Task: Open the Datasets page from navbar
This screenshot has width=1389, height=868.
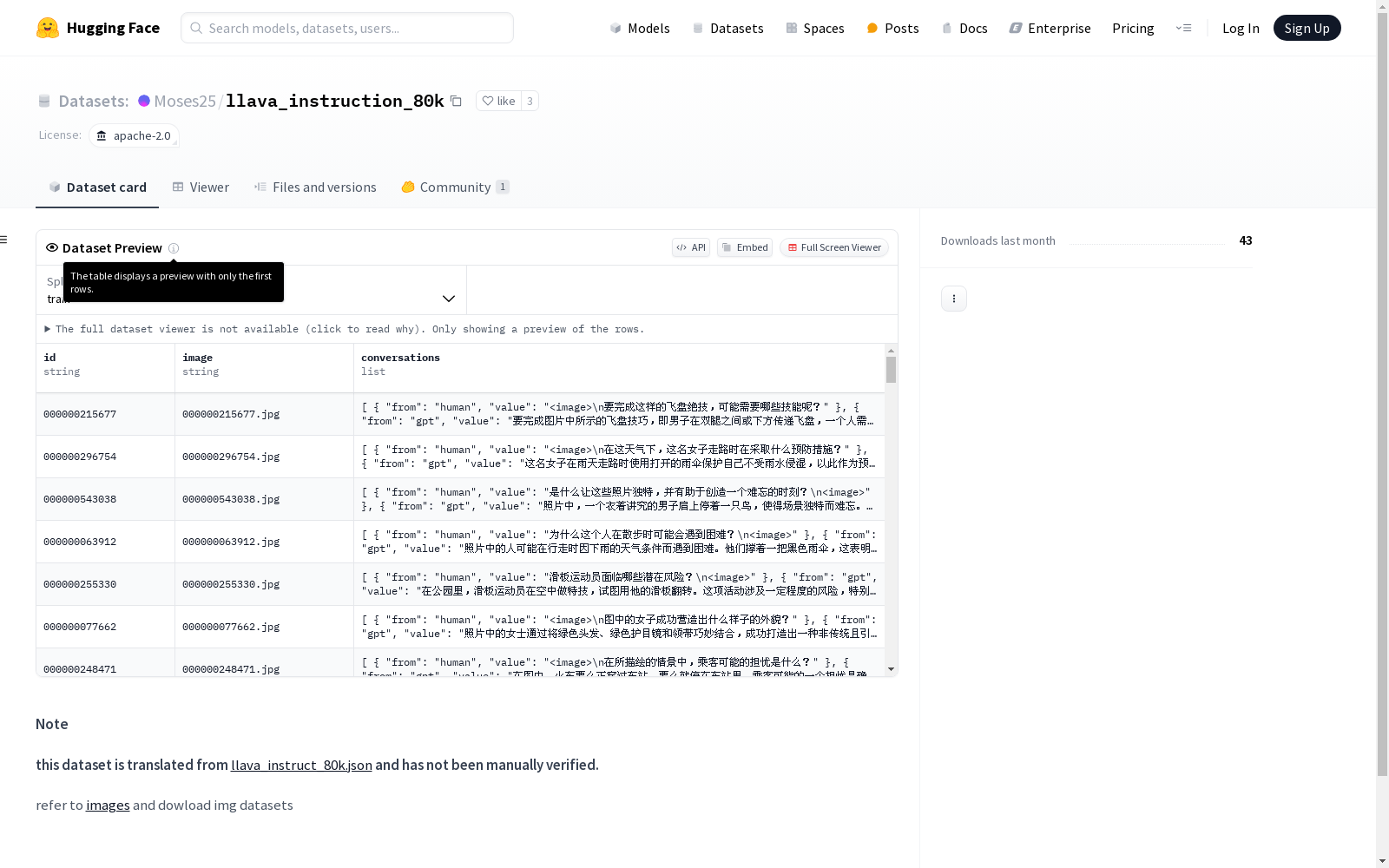Action: point(727,28)
